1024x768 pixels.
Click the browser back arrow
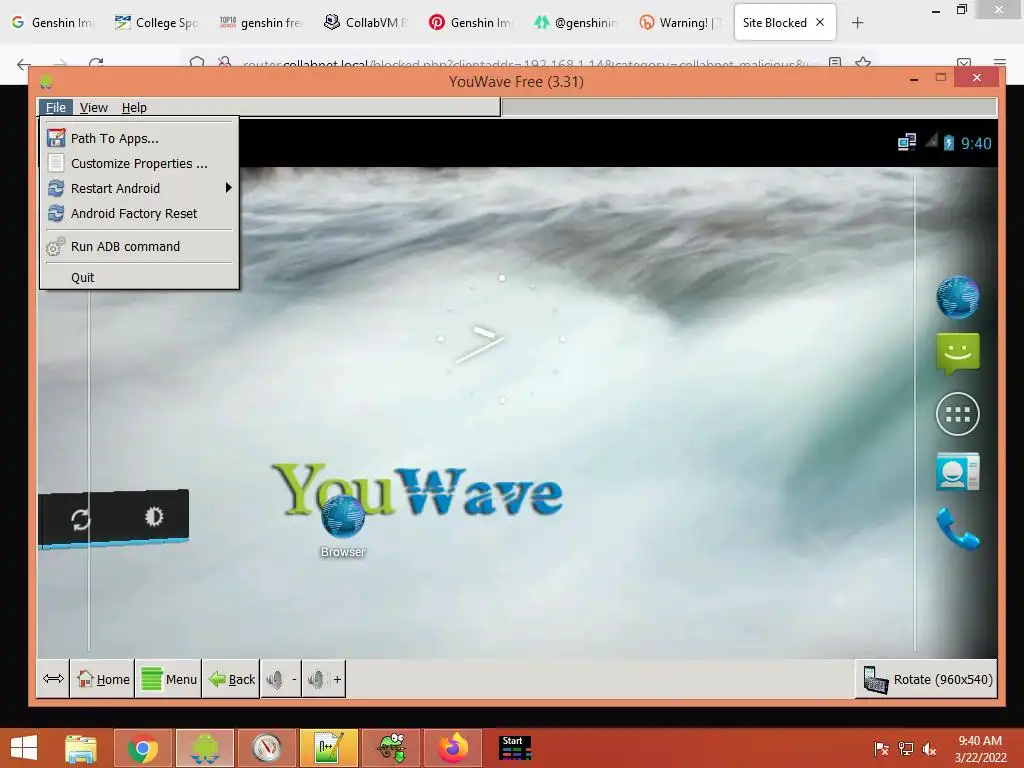coord(24,64)
